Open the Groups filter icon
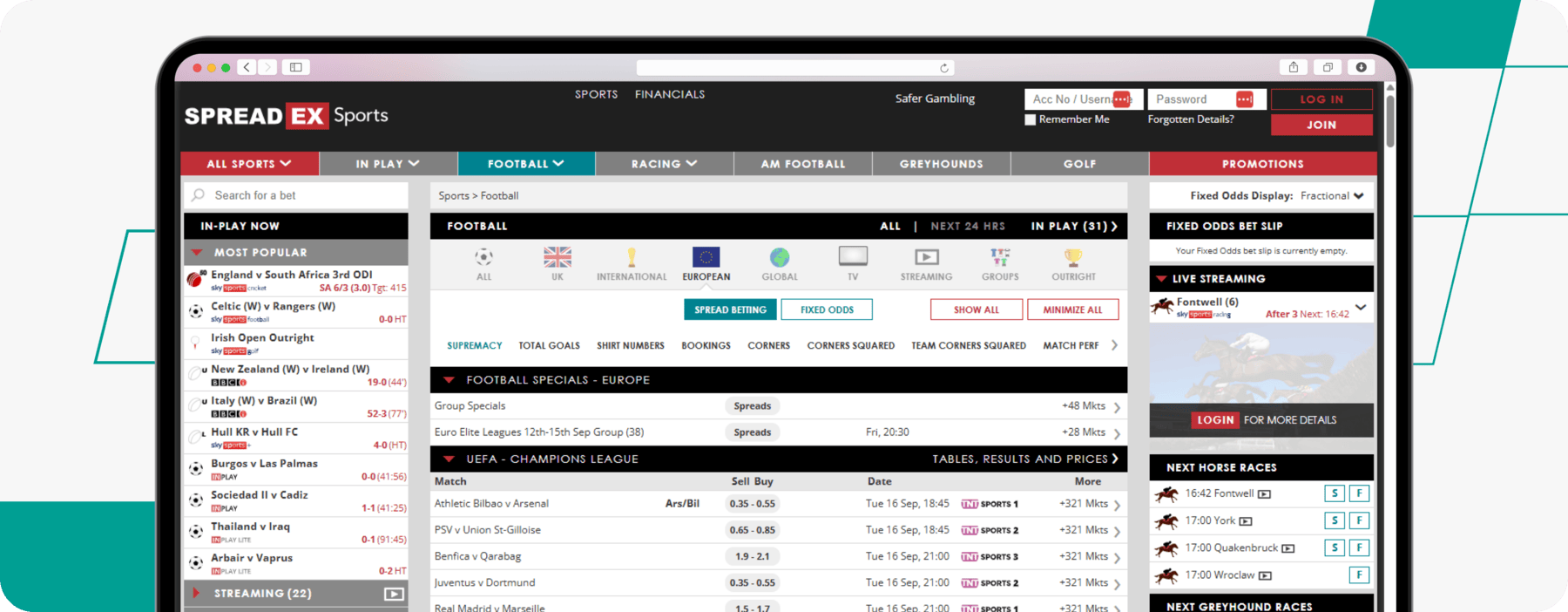The width and height of the screenshot is (1568, 612). pos(1000,257)
